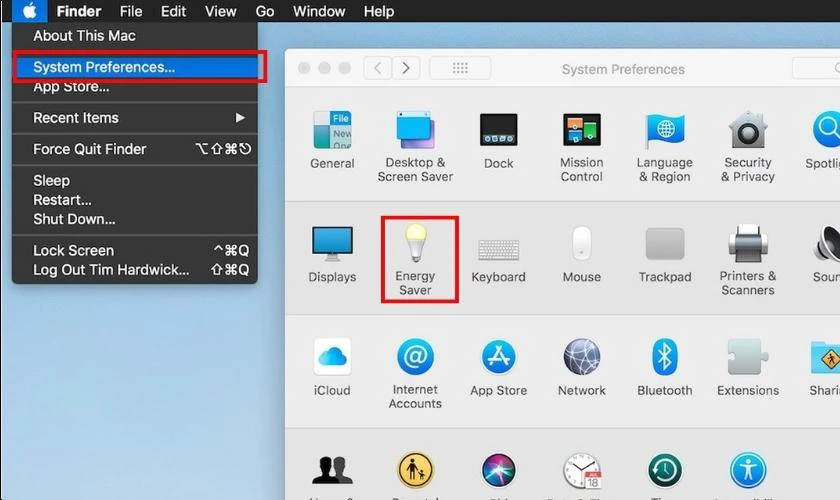Choose Restart... from Apple menu

tap(135, 200)
